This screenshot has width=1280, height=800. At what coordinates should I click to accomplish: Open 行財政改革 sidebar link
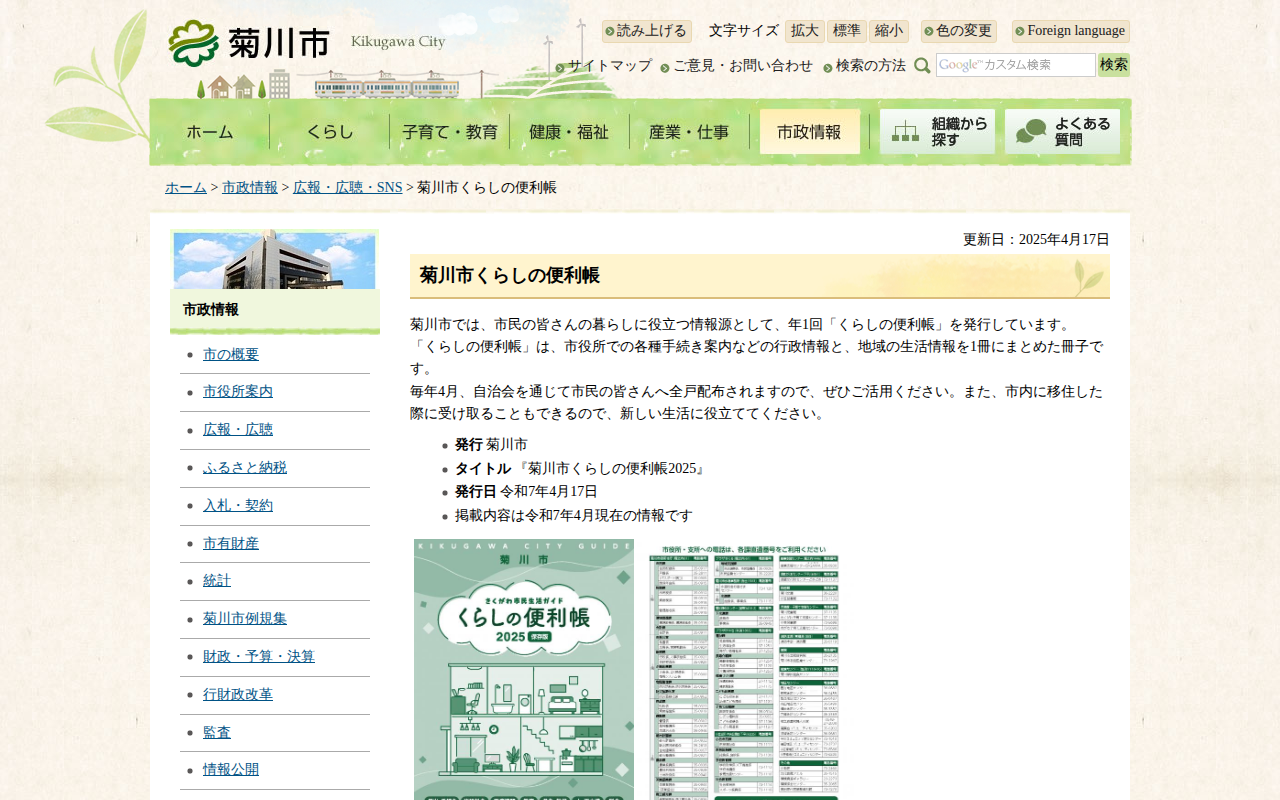[238, 695]
